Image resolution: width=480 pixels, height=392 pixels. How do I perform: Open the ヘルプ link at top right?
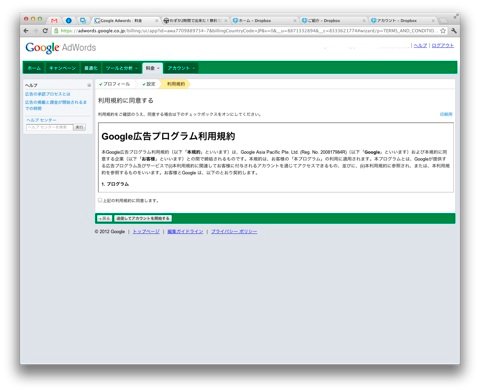pos(420,45)
